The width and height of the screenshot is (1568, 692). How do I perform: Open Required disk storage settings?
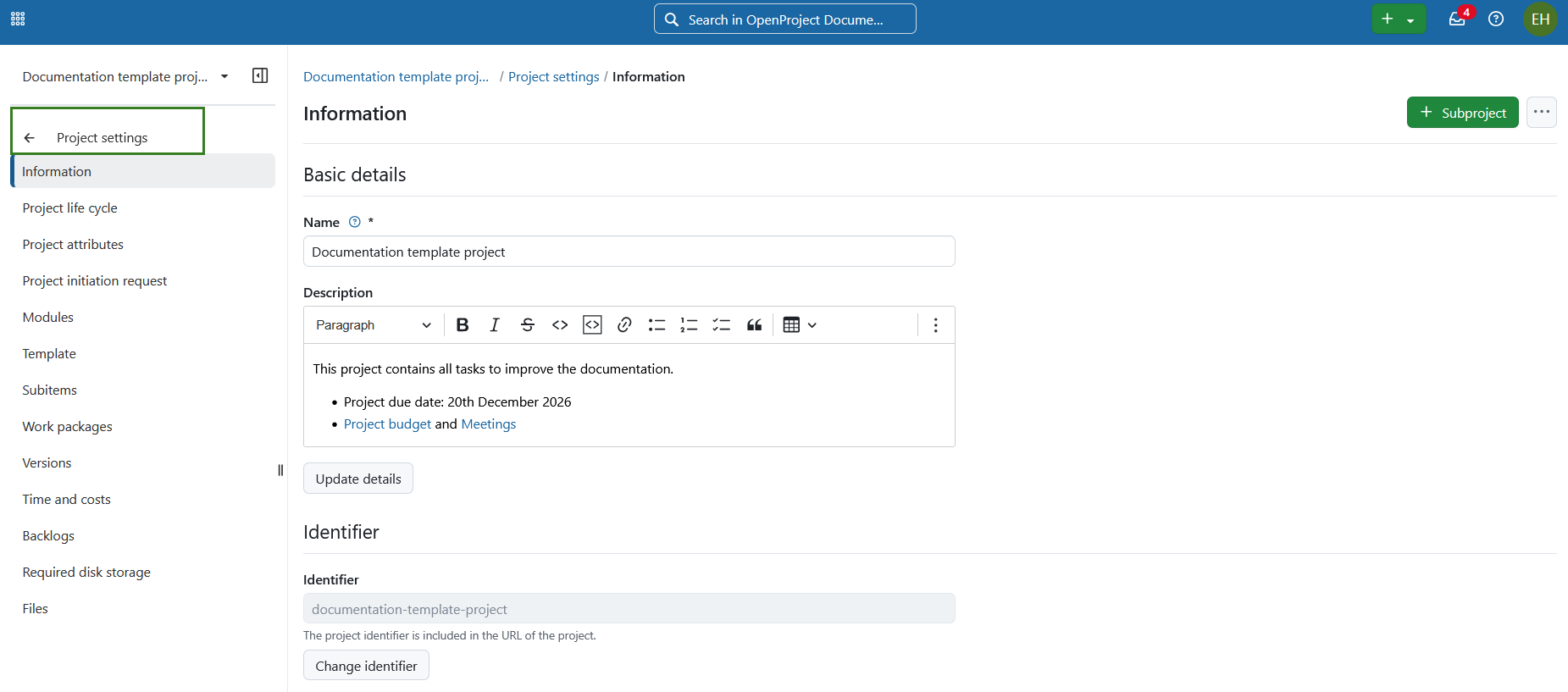142,572
